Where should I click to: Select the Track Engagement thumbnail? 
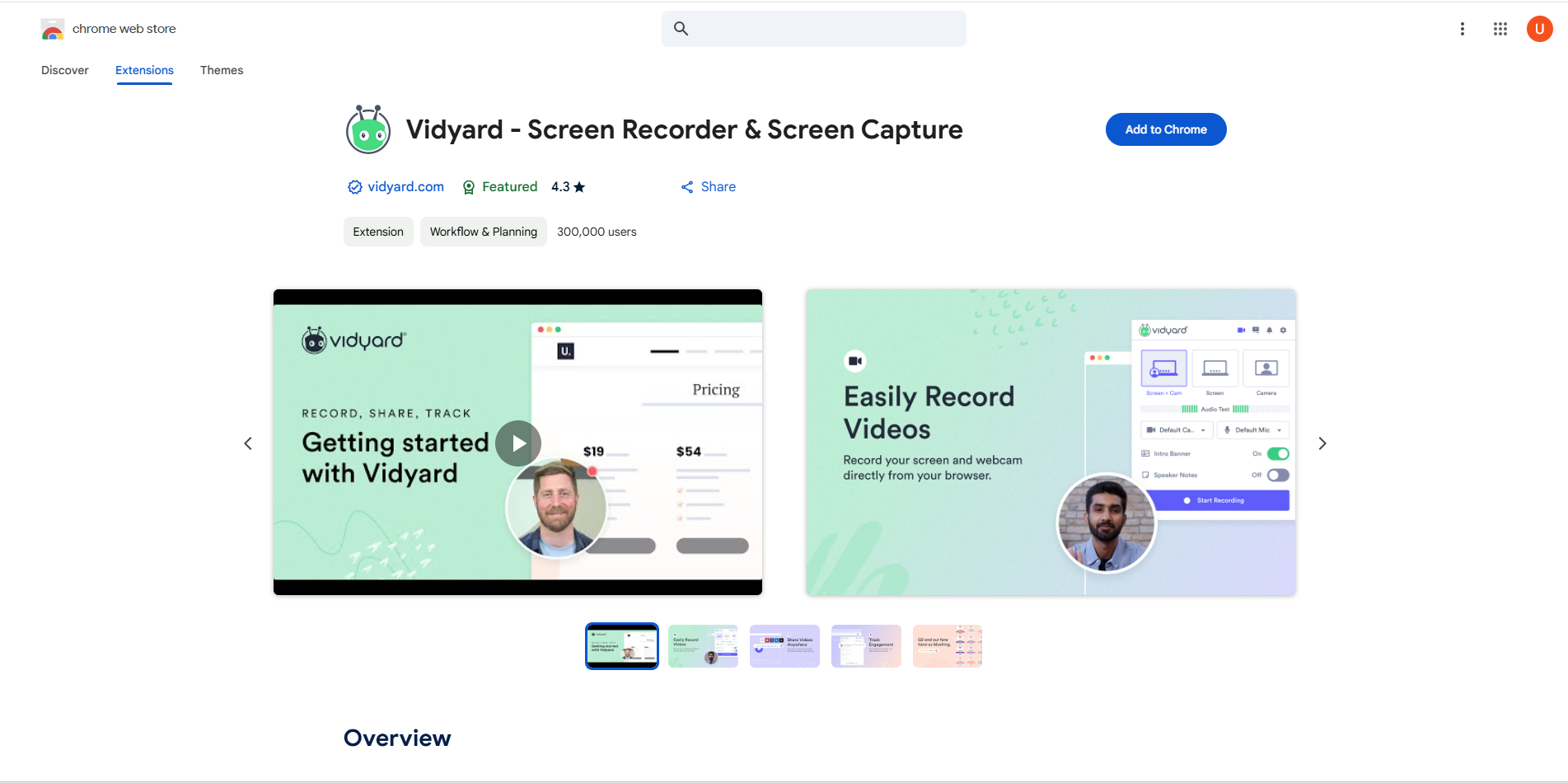(866, 646)
